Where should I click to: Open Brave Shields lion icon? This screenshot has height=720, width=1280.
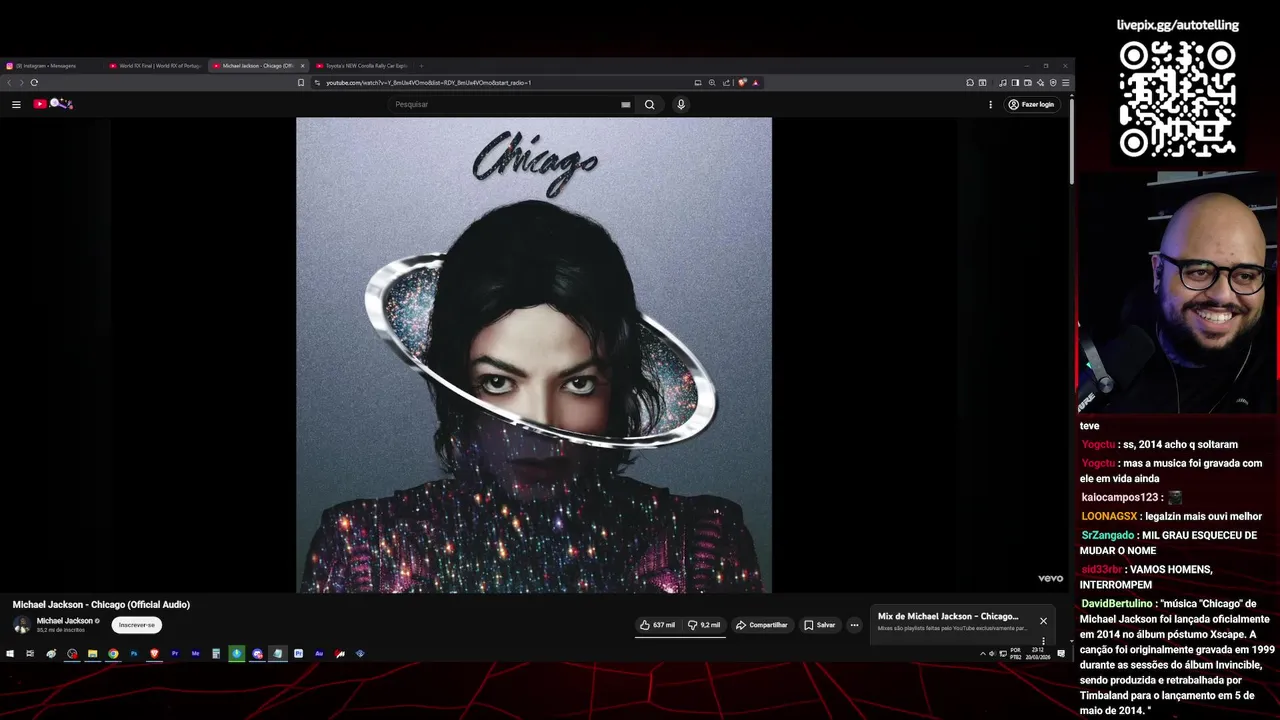point(742,82)
